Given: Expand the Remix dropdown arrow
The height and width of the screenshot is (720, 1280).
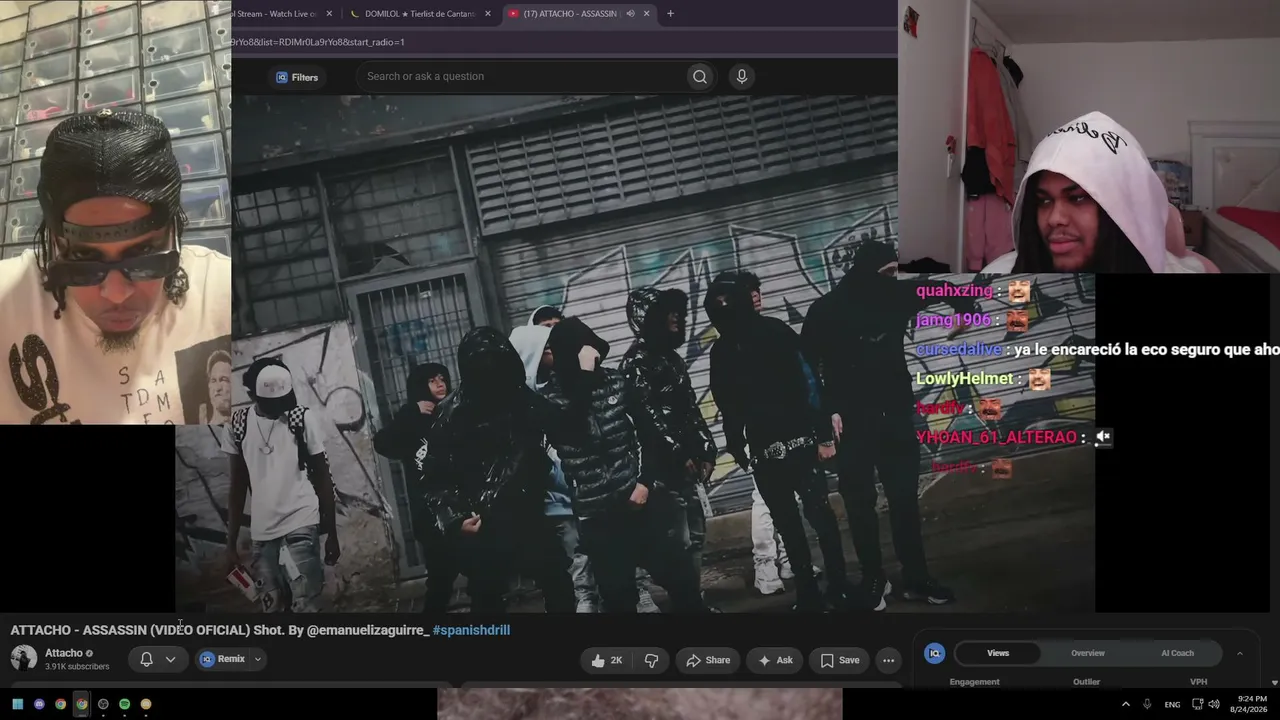Looking at the screenshot, I should tap(257, 659).
